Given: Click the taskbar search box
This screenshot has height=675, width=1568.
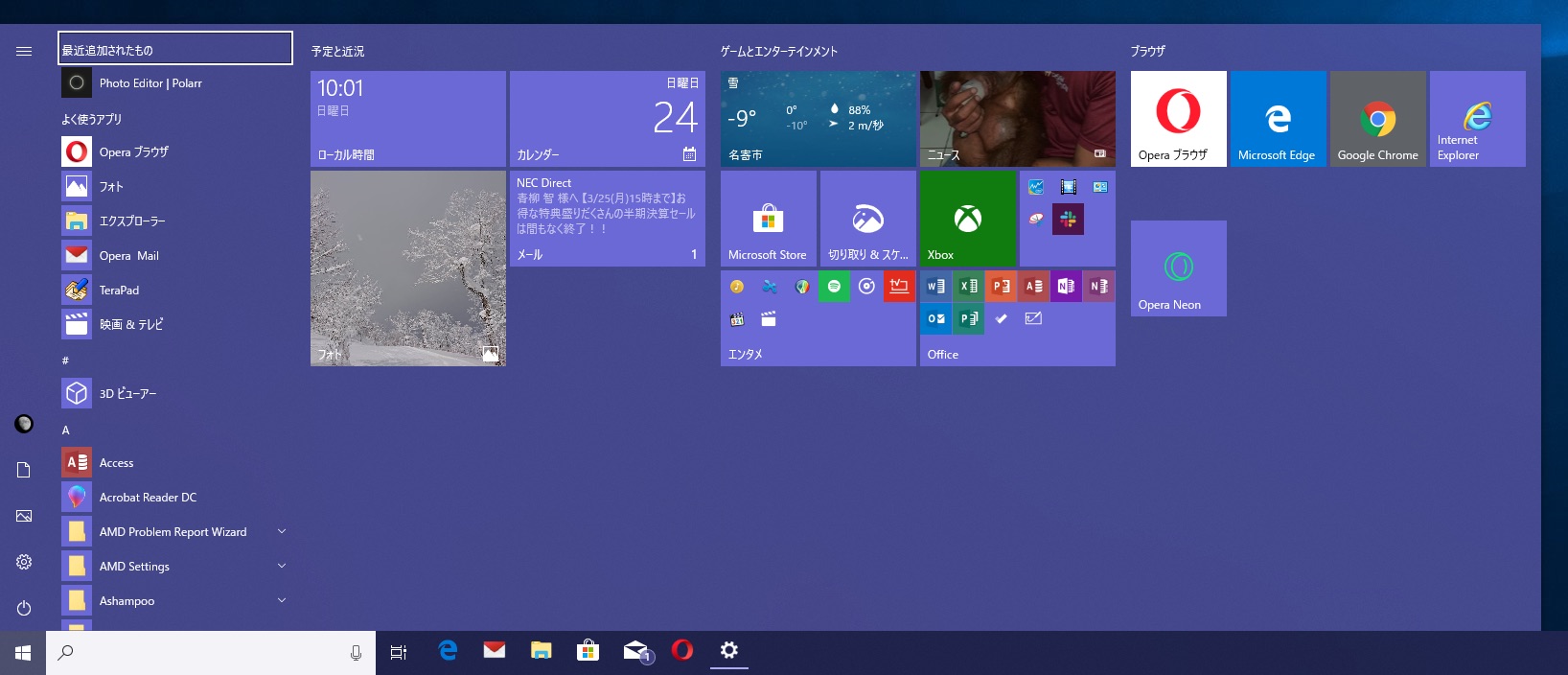Looking at the screenshot, I should click(211, 653).
